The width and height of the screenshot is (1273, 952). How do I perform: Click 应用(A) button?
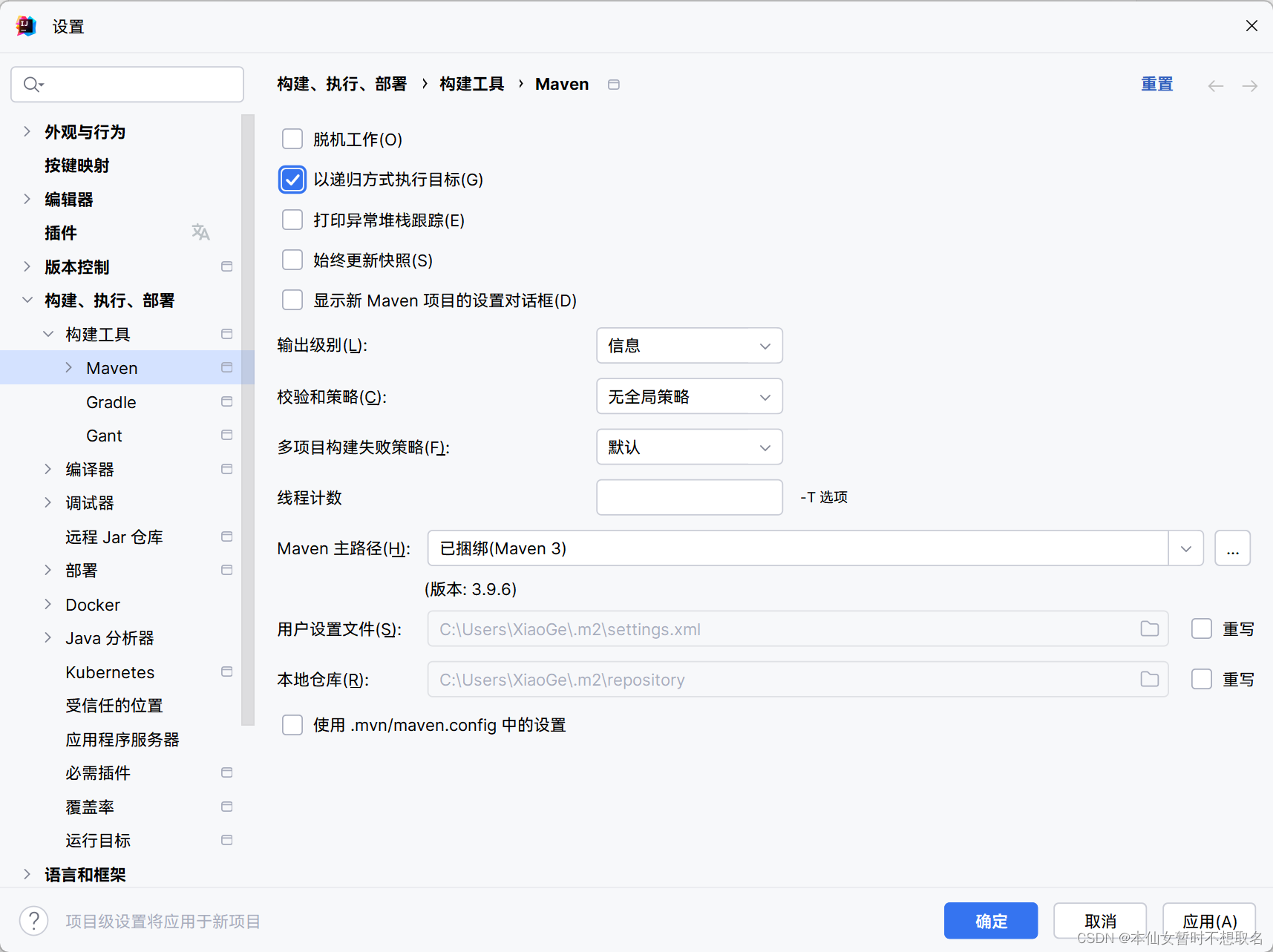coord(1209,921)
